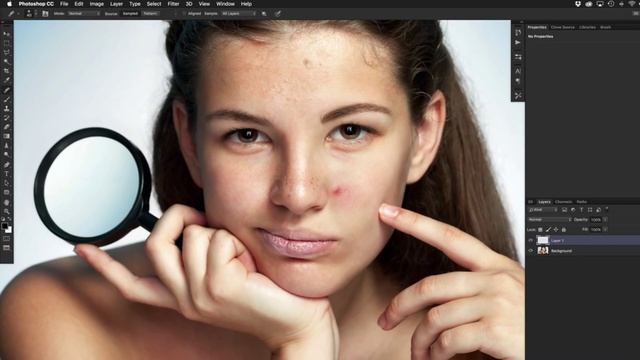The width and height of the screenshot is (640, 360).
Task: Open the Mode dropdown in options bar
Action: tap(84, 13)
